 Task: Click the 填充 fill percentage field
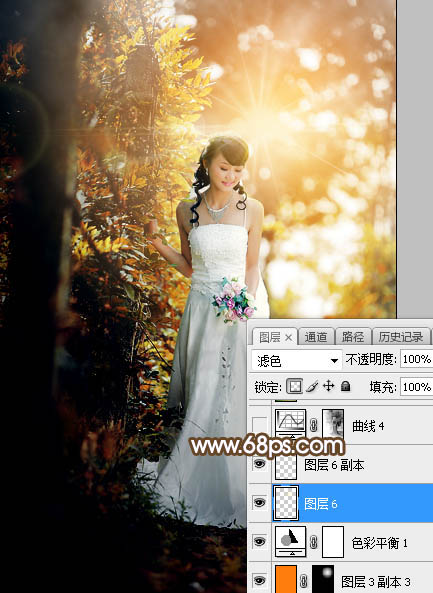click(x=417, y=387)
